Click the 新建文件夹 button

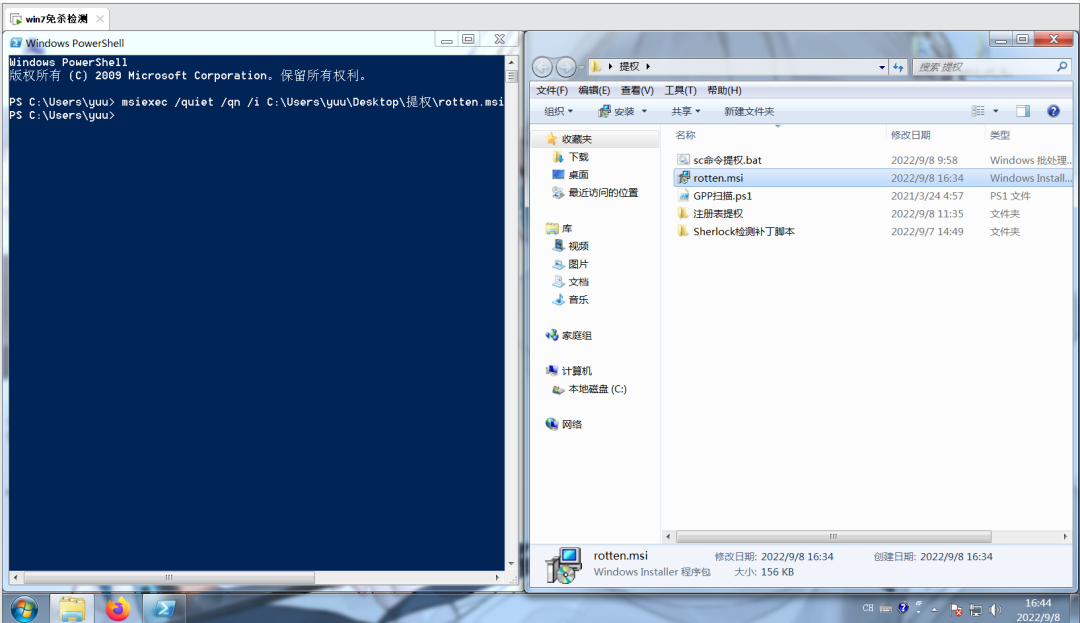[x=749, y=111]
